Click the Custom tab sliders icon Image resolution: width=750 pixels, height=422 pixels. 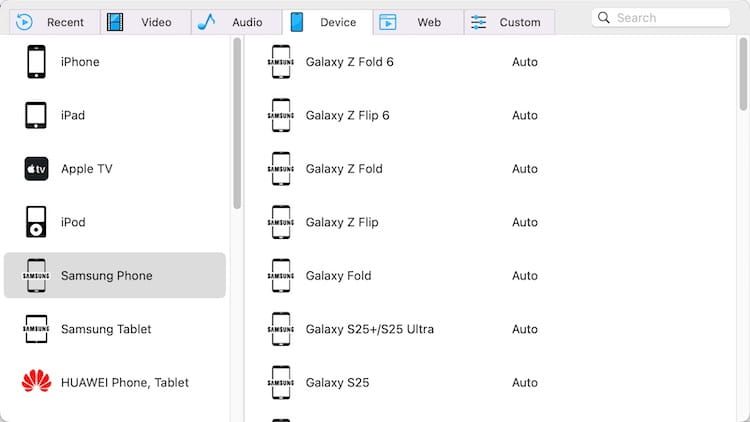tap(478, 22)
